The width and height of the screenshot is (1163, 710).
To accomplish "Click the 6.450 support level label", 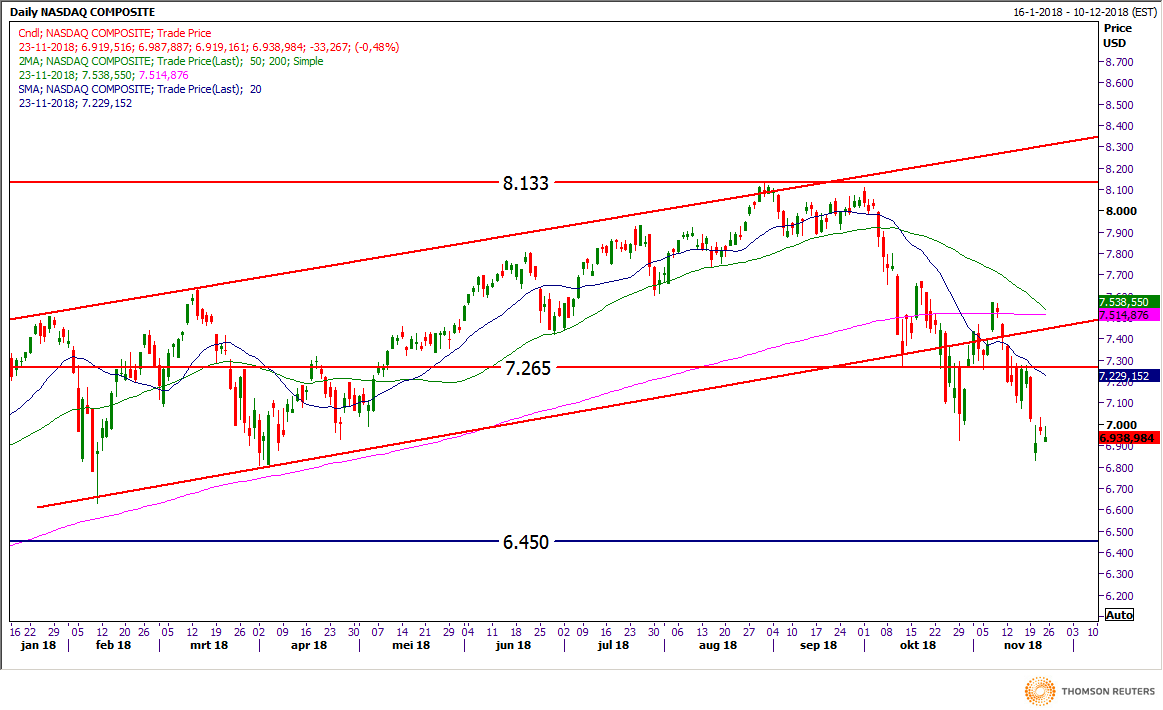I will tap(526, 542).
